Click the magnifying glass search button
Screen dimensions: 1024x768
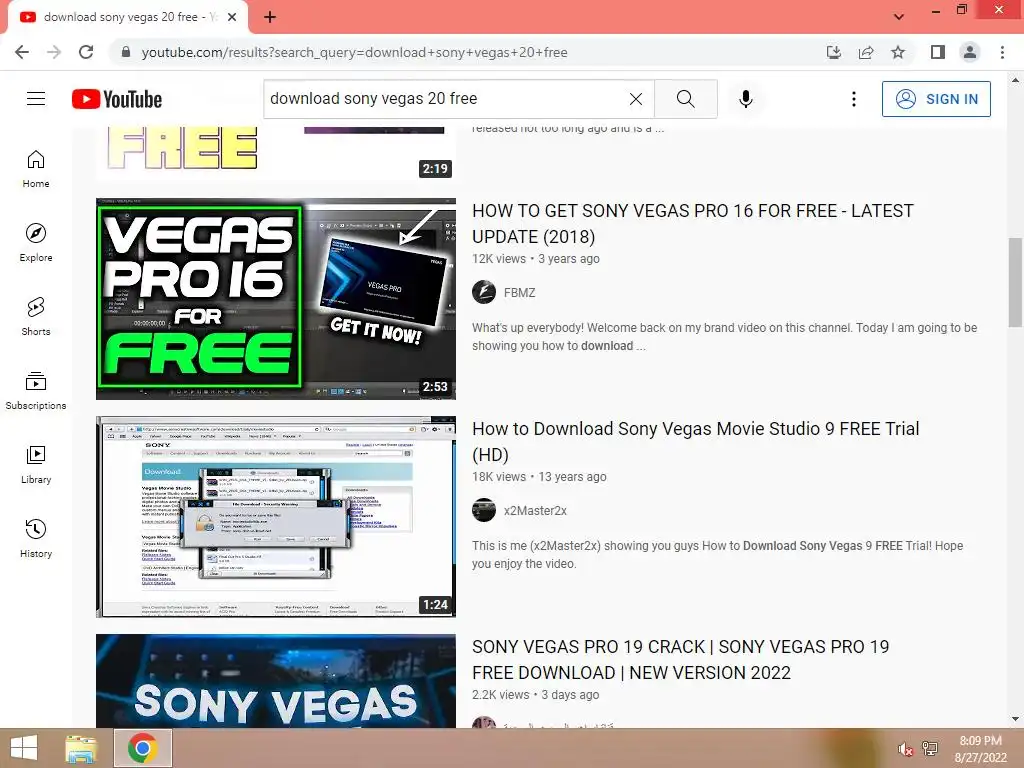pyautogui.click(x=686, y=99)
